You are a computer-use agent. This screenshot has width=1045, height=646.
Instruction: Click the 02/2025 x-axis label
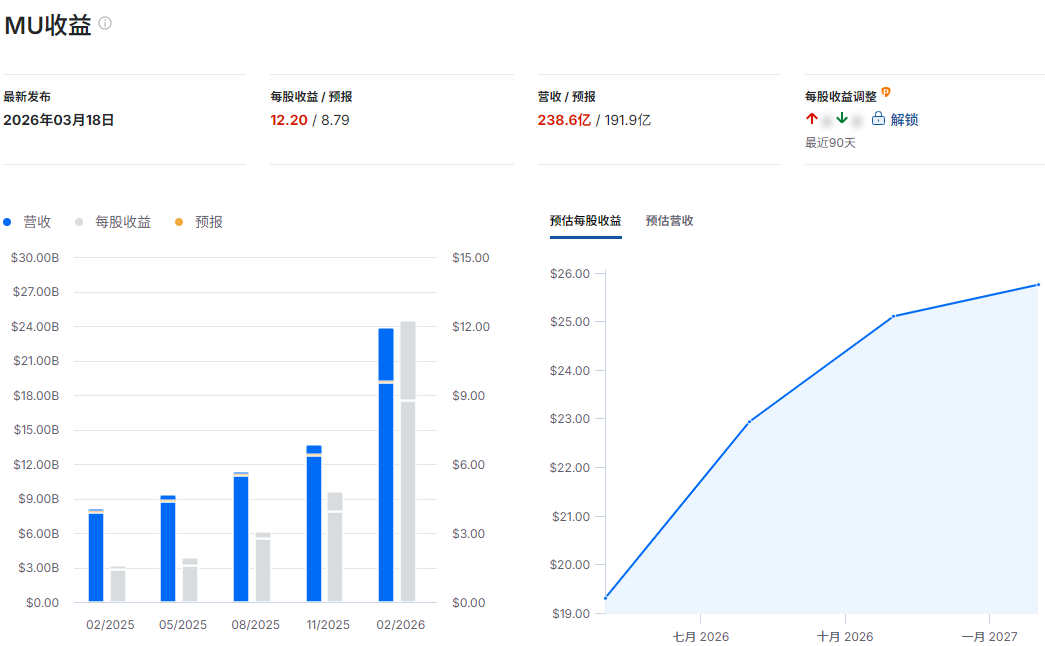tap(110, 625)
